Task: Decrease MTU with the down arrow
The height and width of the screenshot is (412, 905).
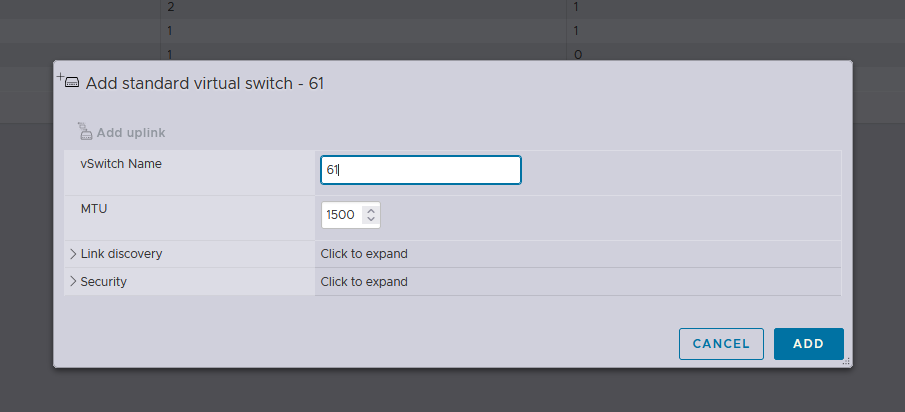Action: coord(371,220)
